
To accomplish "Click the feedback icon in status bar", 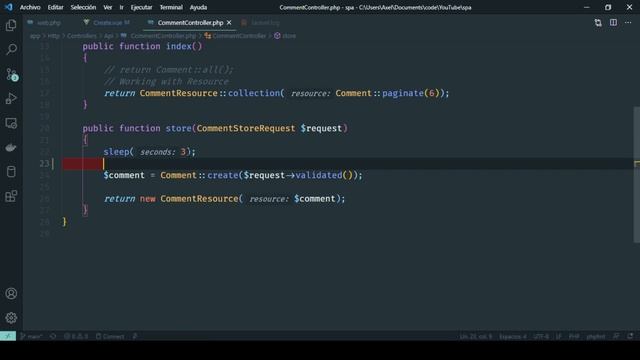I will tap(616, 337).
